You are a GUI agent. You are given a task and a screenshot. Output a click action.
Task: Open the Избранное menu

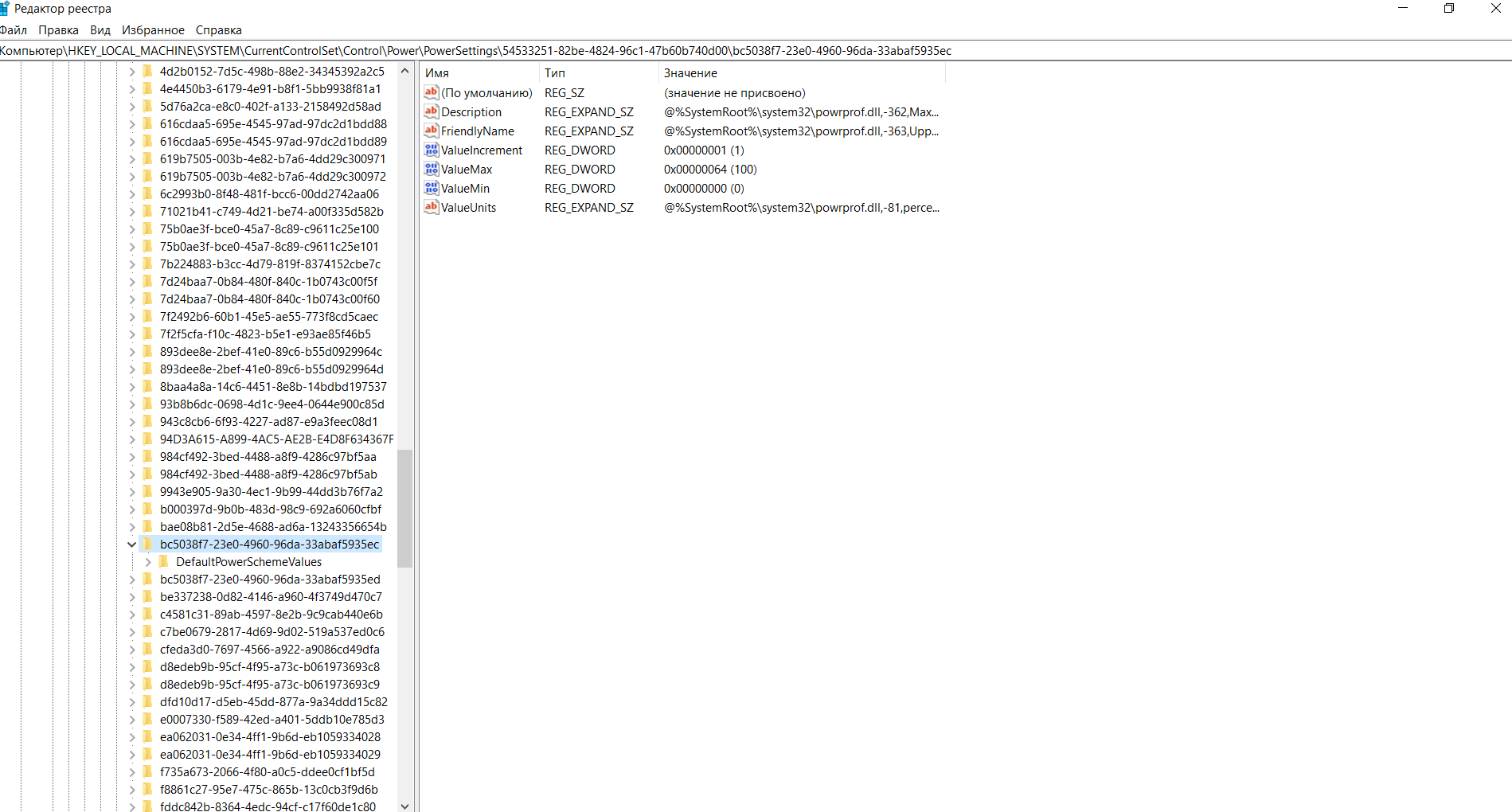click(153, 30)
